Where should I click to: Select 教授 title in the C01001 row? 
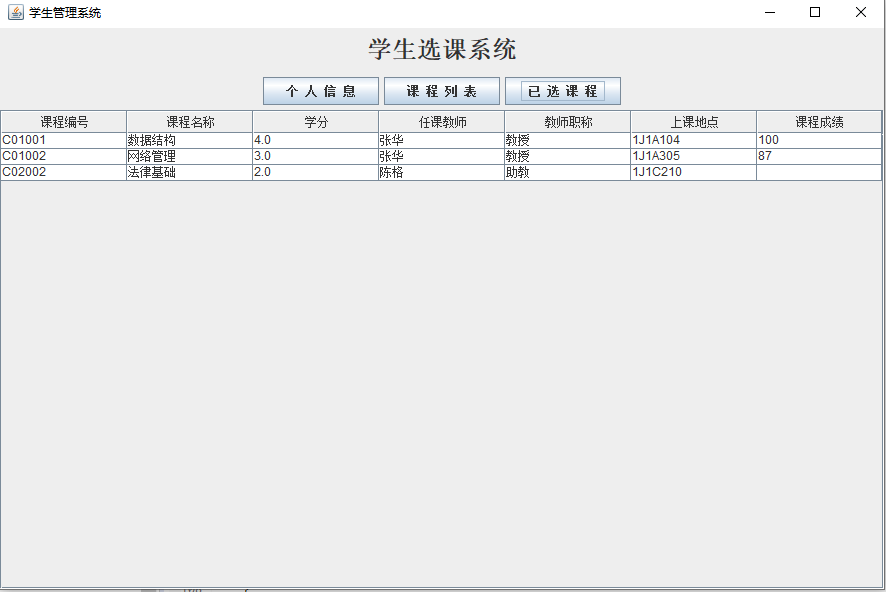(568, 140)
